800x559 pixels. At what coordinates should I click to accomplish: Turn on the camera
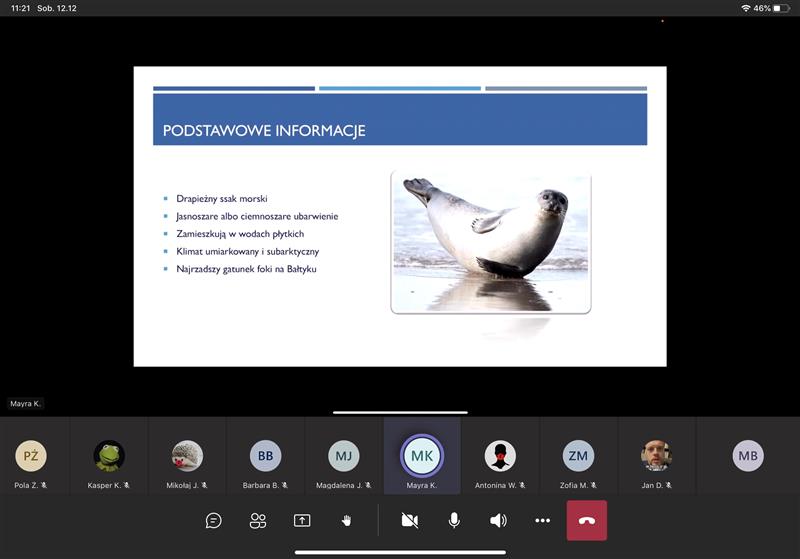[409, 520]
